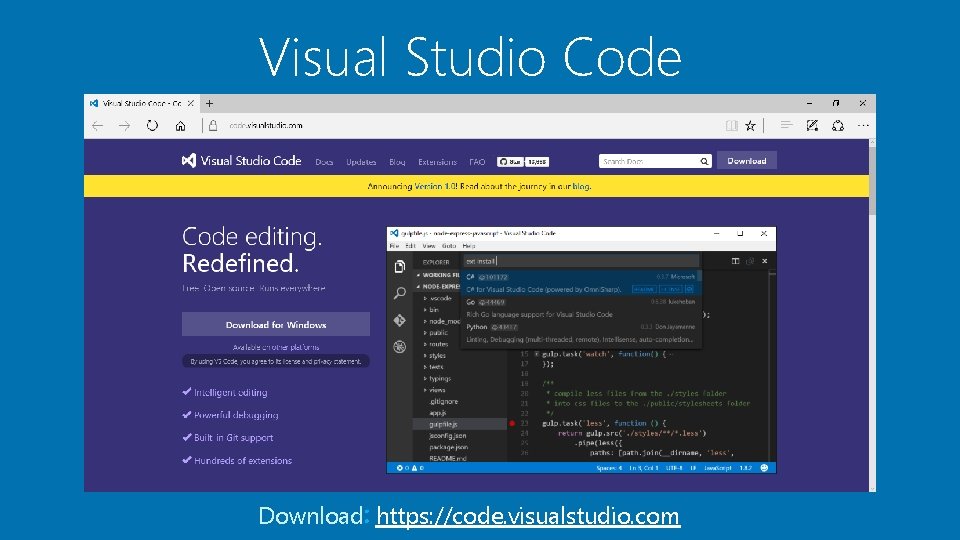Click the Visual Studio Code site logo
The width and height of the screenshot is (960, 540).
tap(241, 161)
